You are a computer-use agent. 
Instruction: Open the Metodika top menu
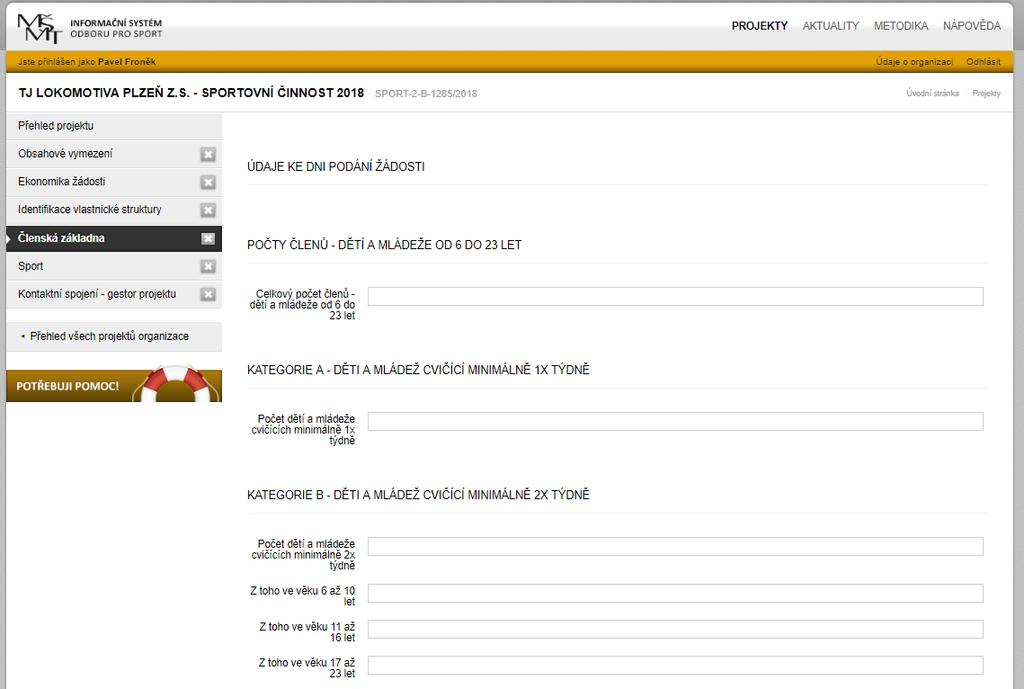point(901,26)
